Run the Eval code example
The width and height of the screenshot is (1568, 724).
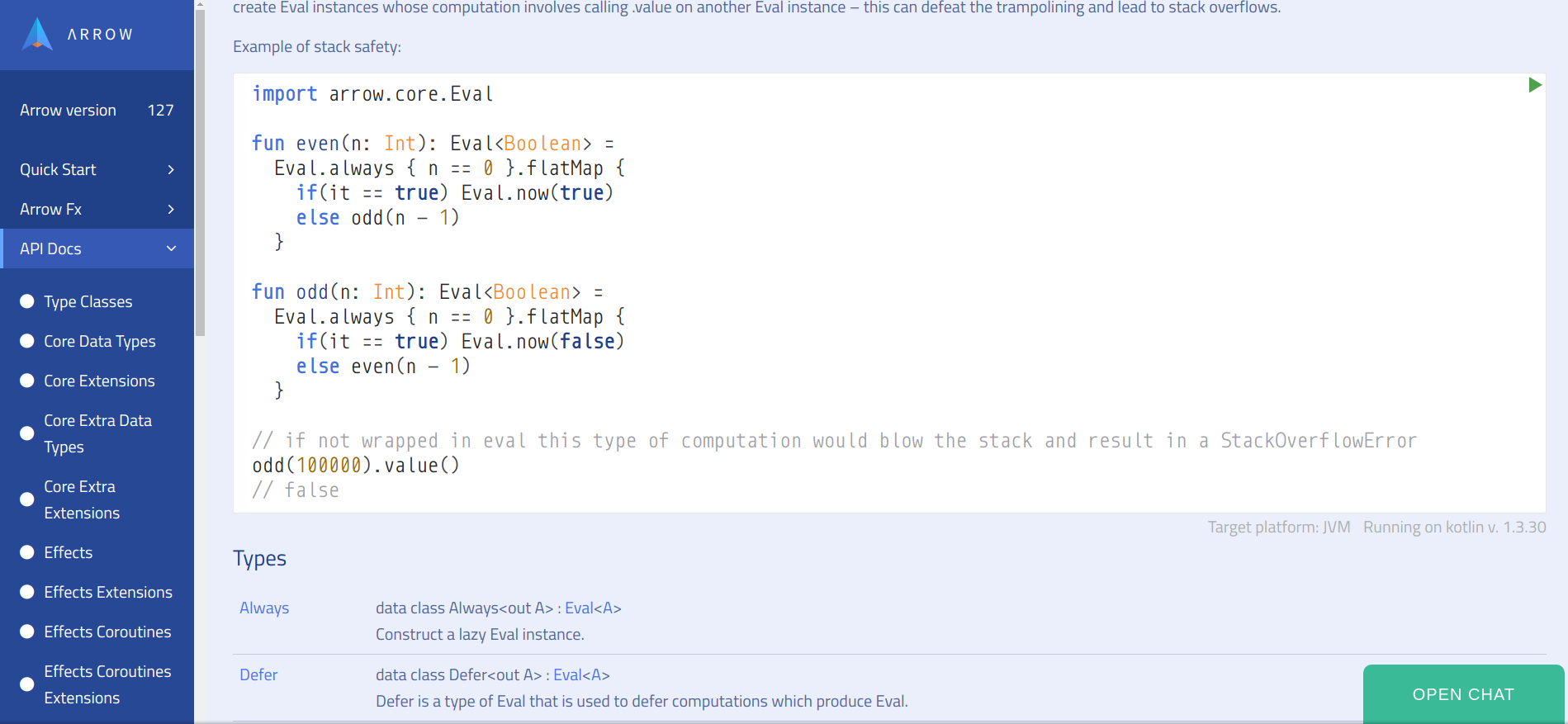1534,85
